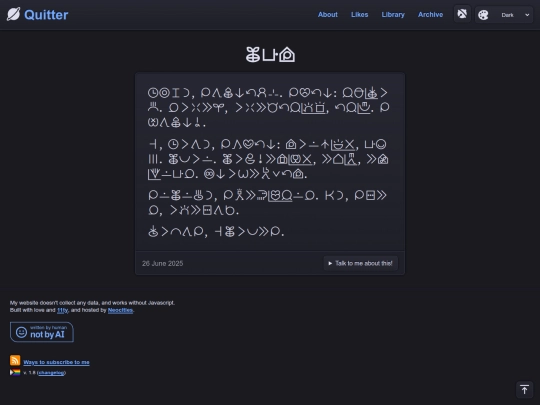Screen dimensions: 540x405
Task: Toggle the crossed-out bell icon button
Action: (462, 14)
